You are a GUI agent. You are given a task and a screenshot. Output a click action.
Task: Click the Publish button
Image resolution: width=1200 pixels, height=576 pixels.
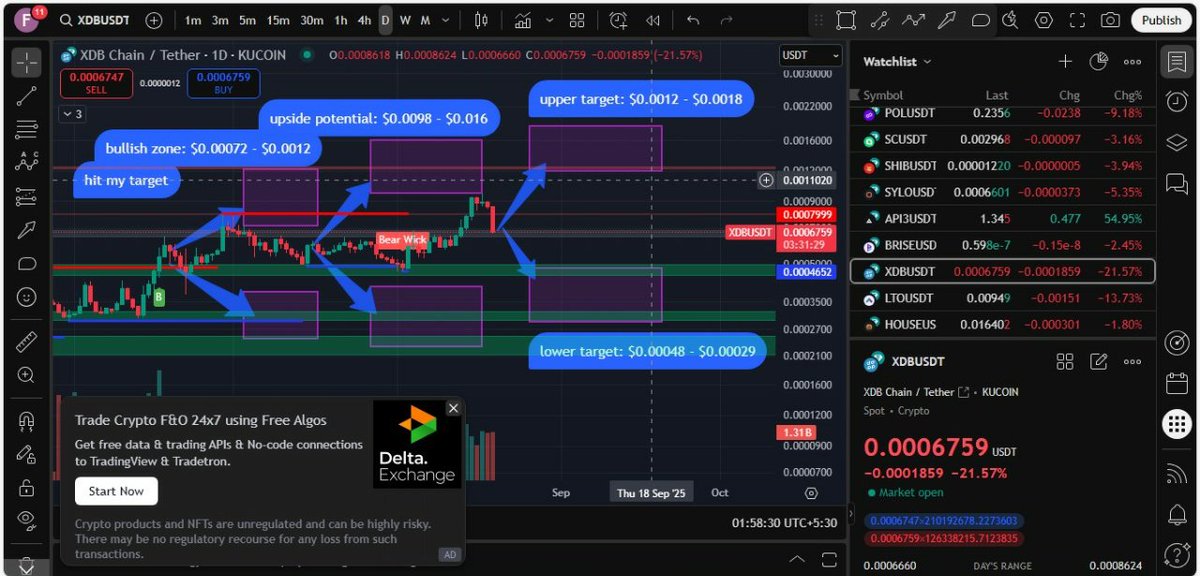1161,20
